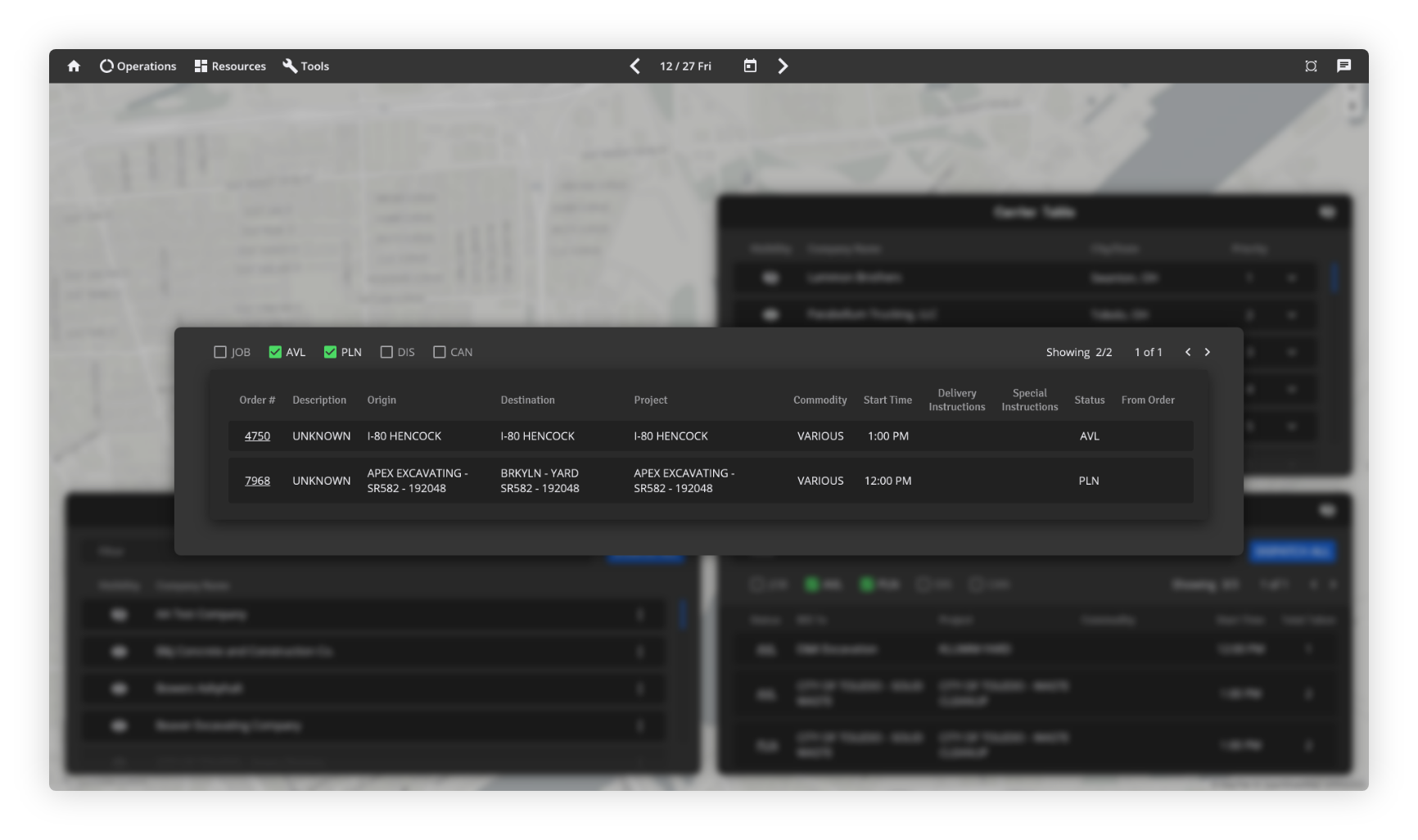Enable the JOB filter checkbox

[220, 352]
